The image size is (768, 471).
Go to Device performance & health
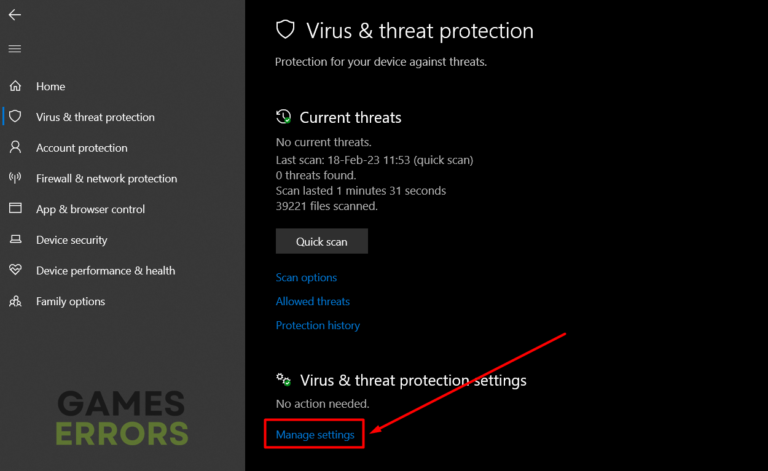pos(105,270)
